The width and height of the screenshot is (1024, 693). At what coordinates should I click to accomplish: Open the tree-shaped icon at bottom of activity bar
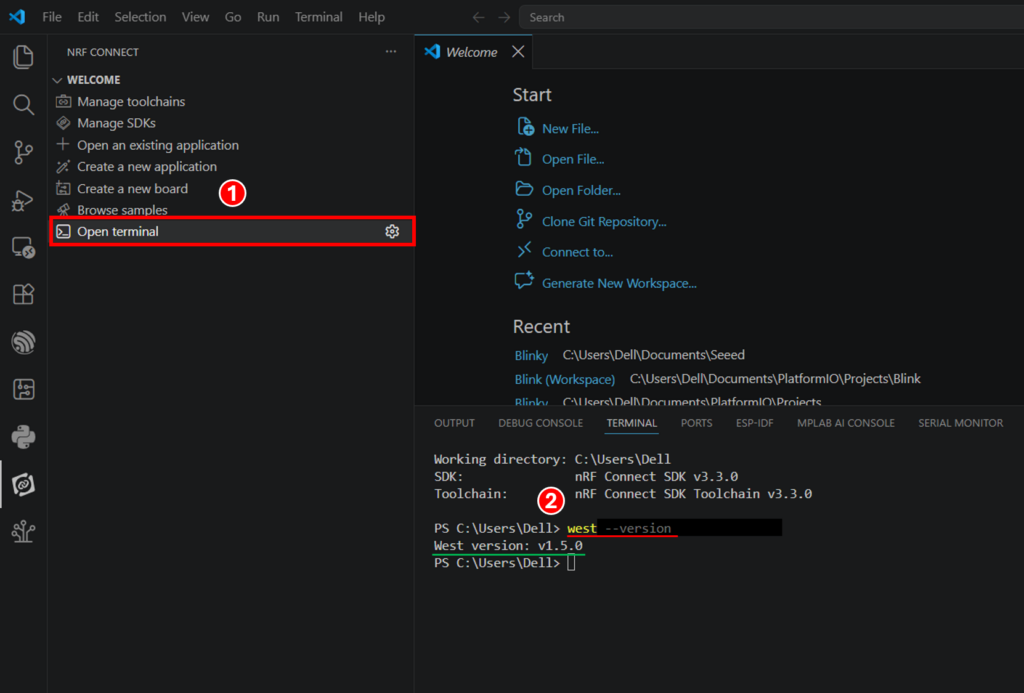pyautogui.click(x=24, y=532)
